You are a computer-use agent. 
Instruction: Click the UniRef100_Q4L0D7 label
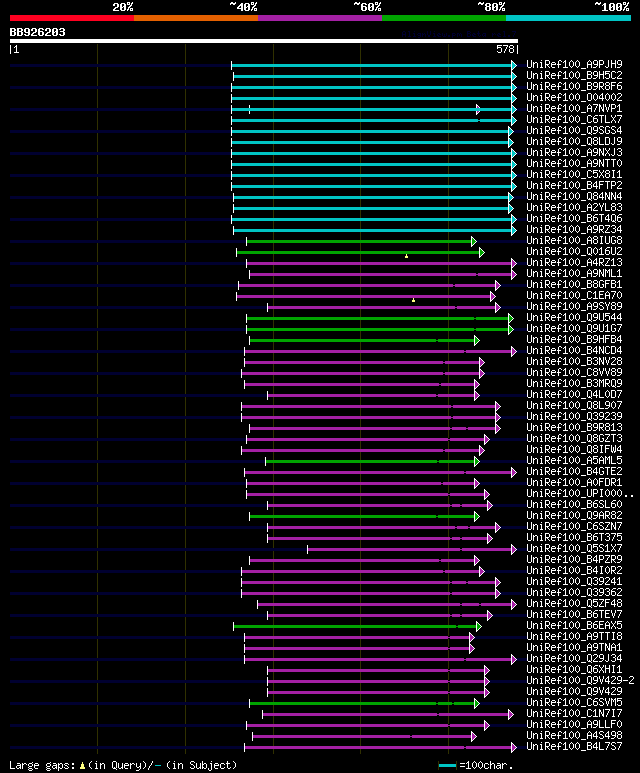point(574,394)
